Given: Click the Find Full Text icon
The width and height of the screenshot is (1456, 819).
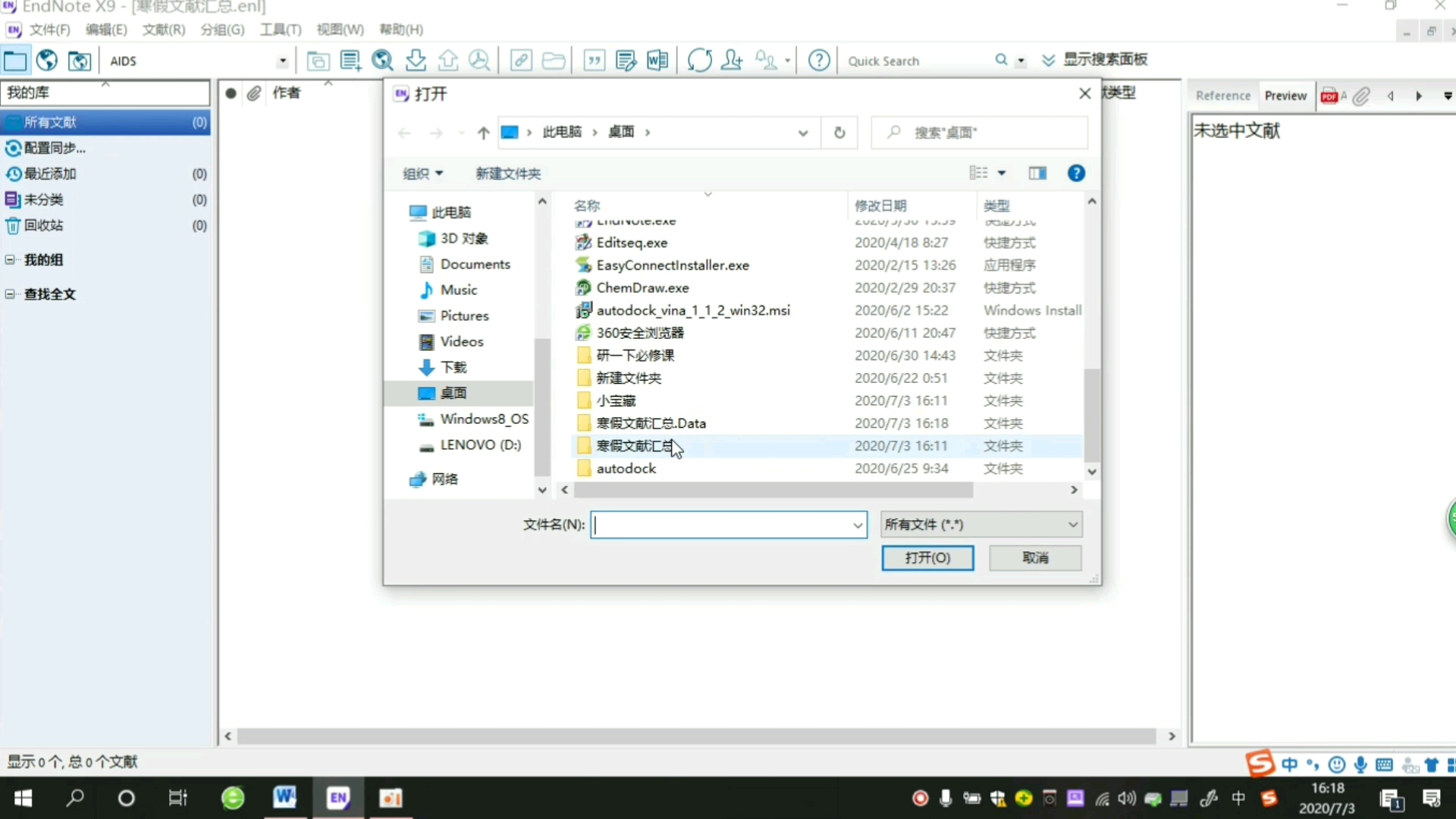Looking at the screenshot, I should (479, 60).
